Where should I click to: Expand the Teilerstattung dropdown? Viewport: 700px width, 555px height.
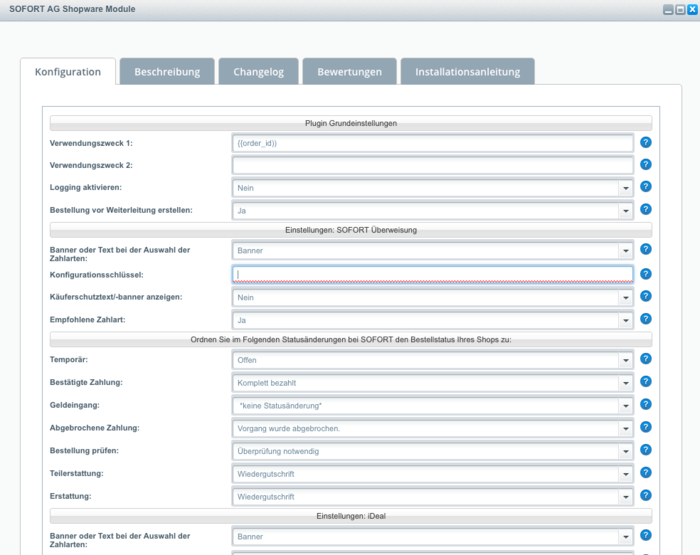click(x=626, y=474)
